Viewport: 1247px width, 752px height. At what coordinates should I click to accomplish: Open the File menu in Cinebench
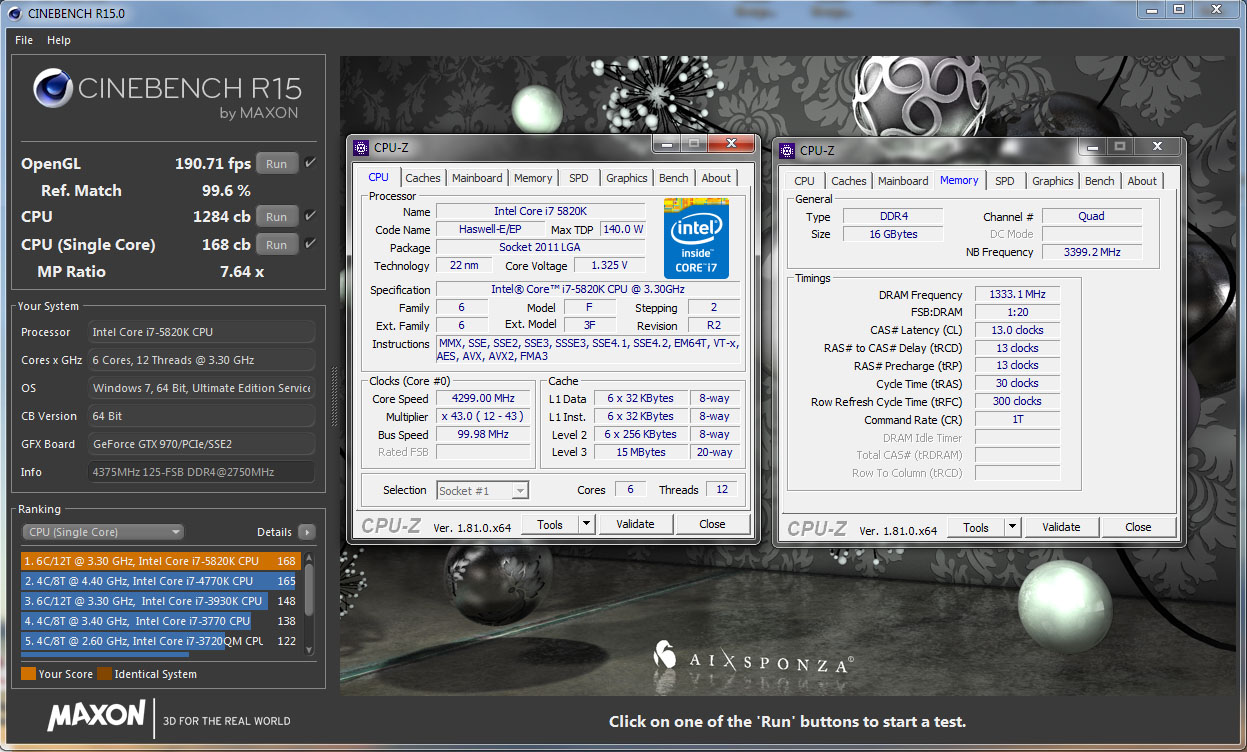click(x=24, y=40)
